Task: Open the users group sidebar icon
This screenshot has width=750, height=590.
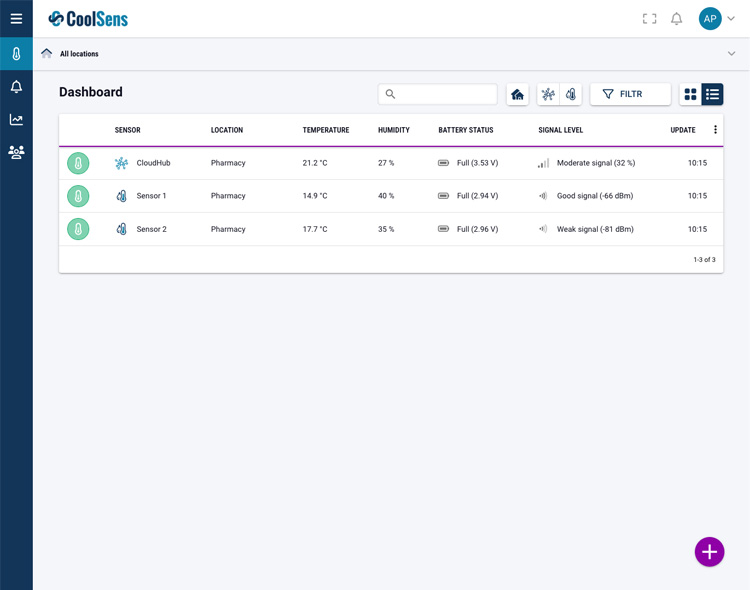Action: pos(16,153)
